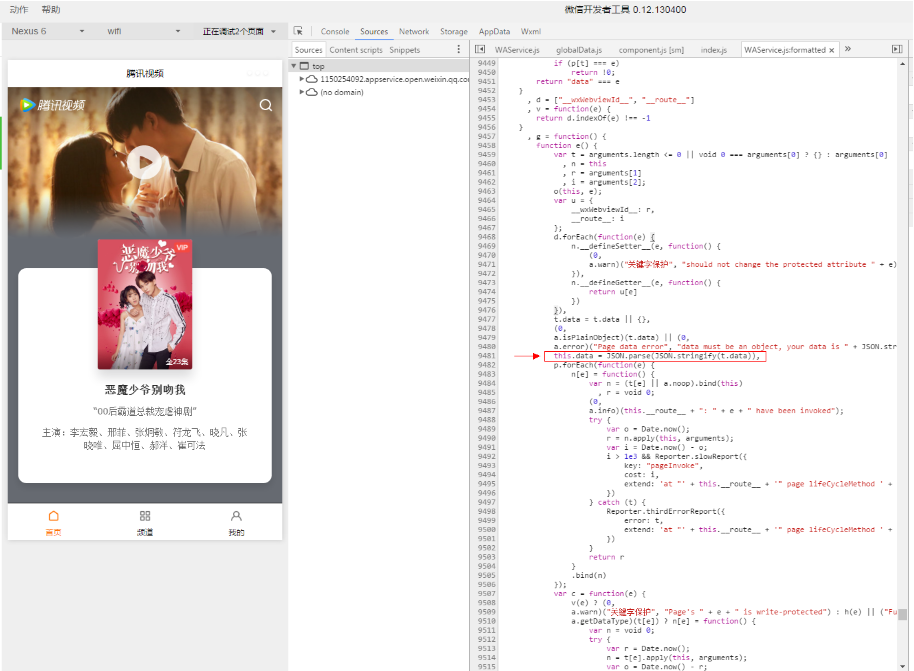Select the WAService.js:formatted tab

point(785,50)
